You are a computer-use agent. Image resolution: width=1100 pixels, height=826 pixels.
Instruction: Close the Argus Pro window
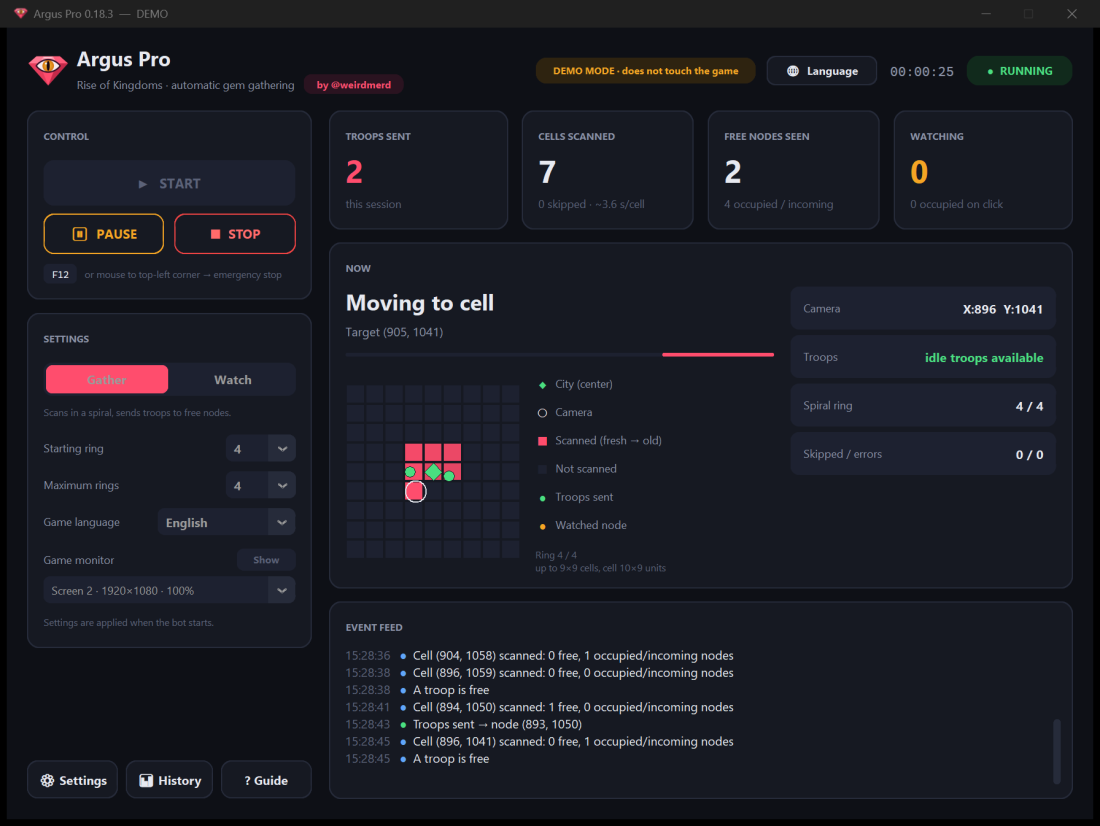[1072, 13]
